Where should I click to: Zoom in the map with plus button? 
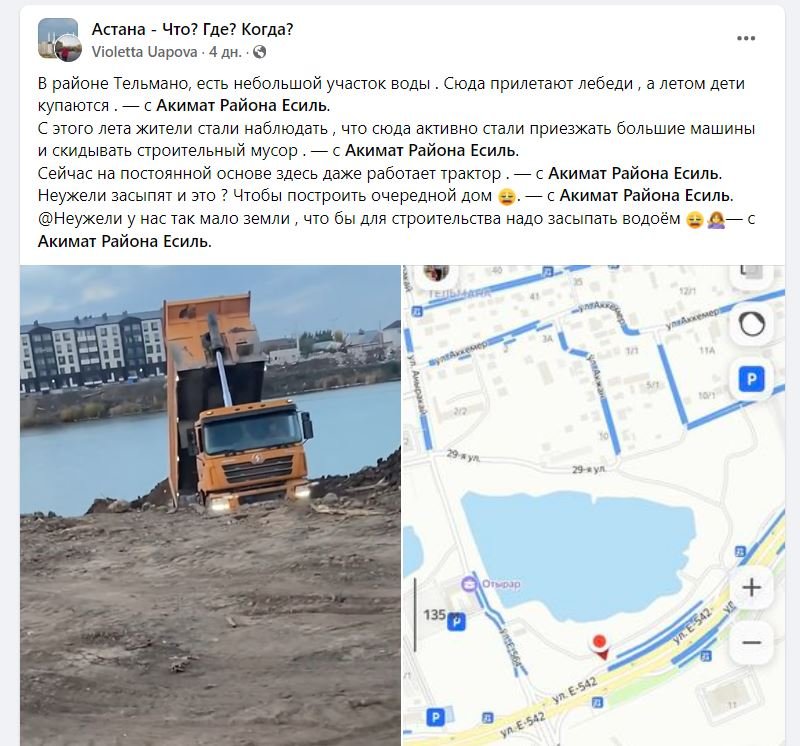[x=751, y=588]
